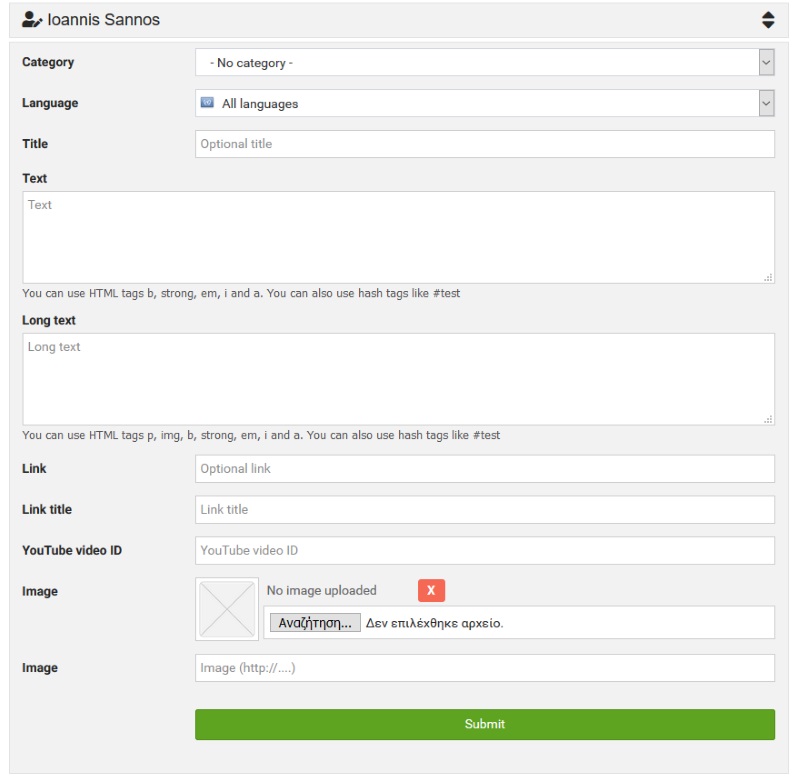Click inside the Text textarea

[x=398, y=237]
